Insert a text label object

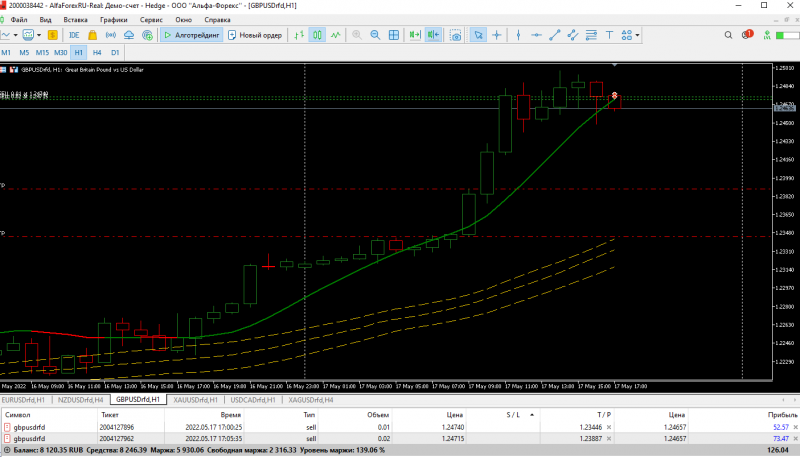pyautogui.click(x=609, y=35)
